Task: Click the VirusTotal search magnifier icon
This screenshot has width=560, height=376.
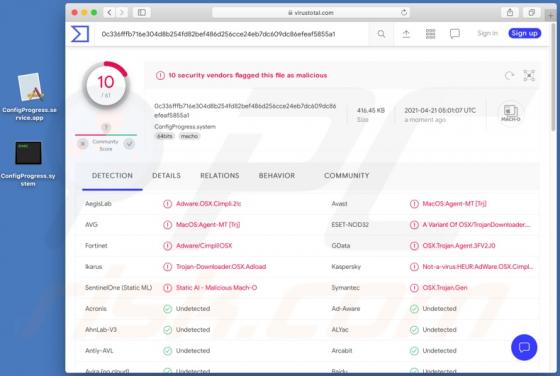Action: [x=381, y=34]
